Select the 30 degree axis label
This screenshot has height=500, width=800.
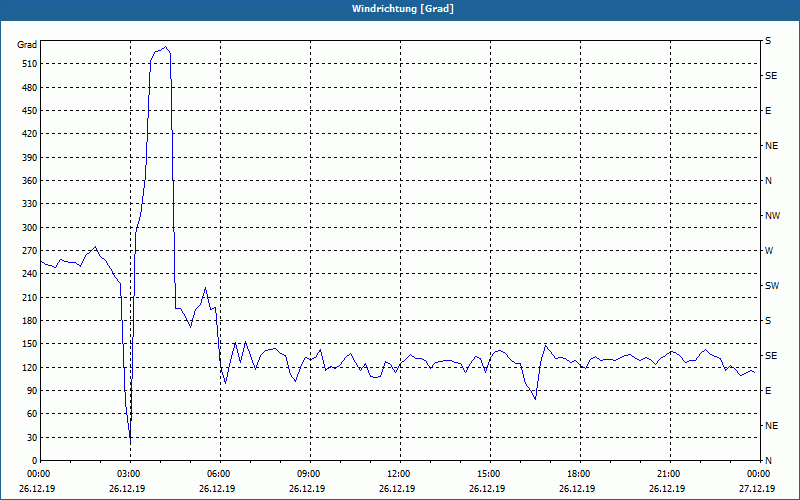pos(32,437)
